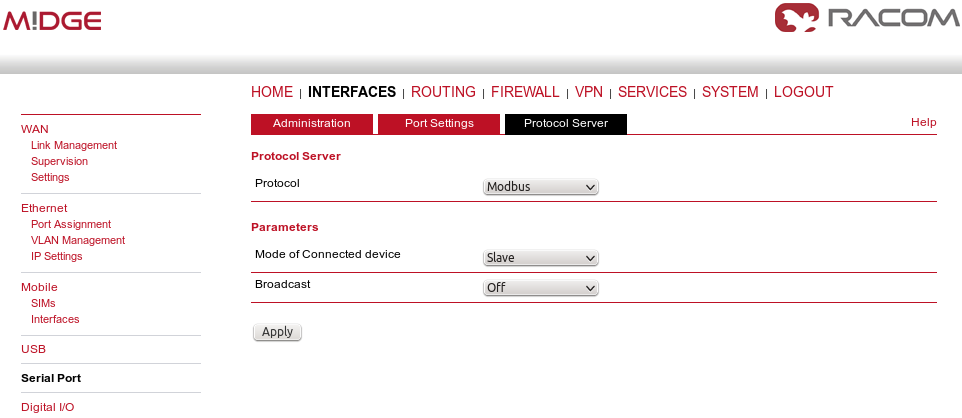Click LOGOUT in the top menu

pos(803,92)
